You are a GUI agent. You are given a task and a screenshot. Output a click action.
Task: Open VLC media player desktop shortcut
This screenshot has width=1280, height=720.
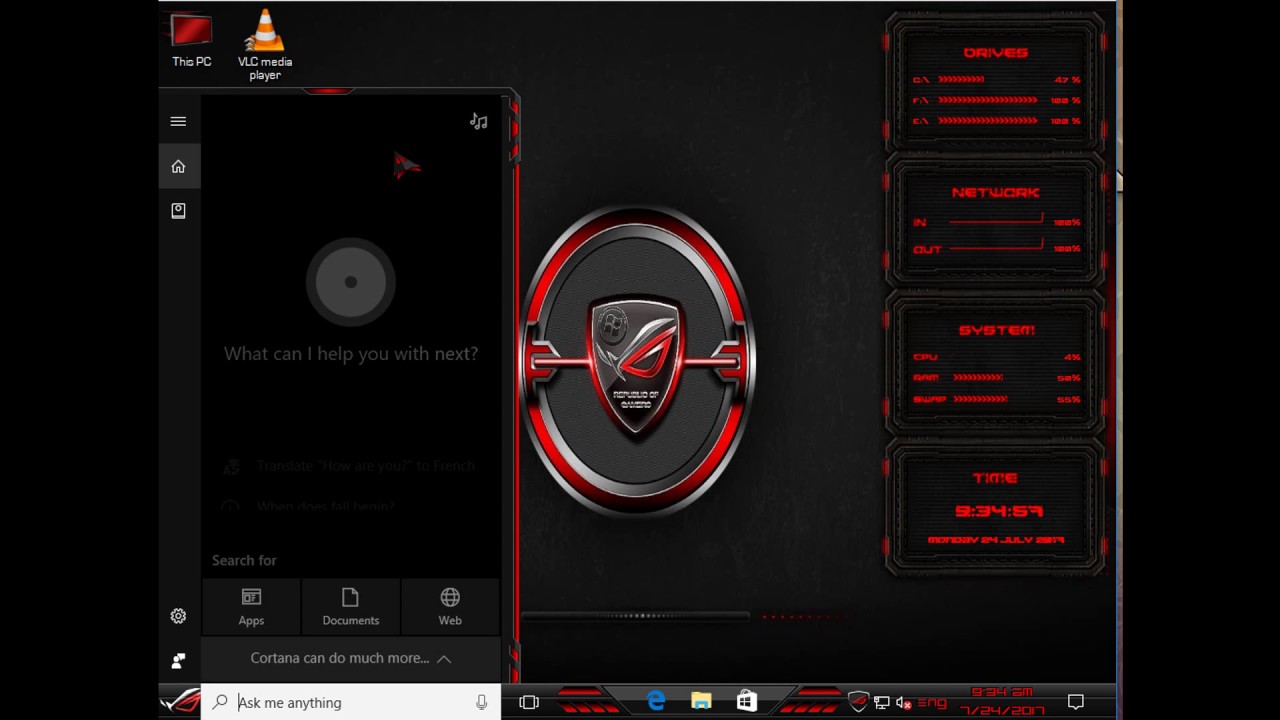point(265,45)
